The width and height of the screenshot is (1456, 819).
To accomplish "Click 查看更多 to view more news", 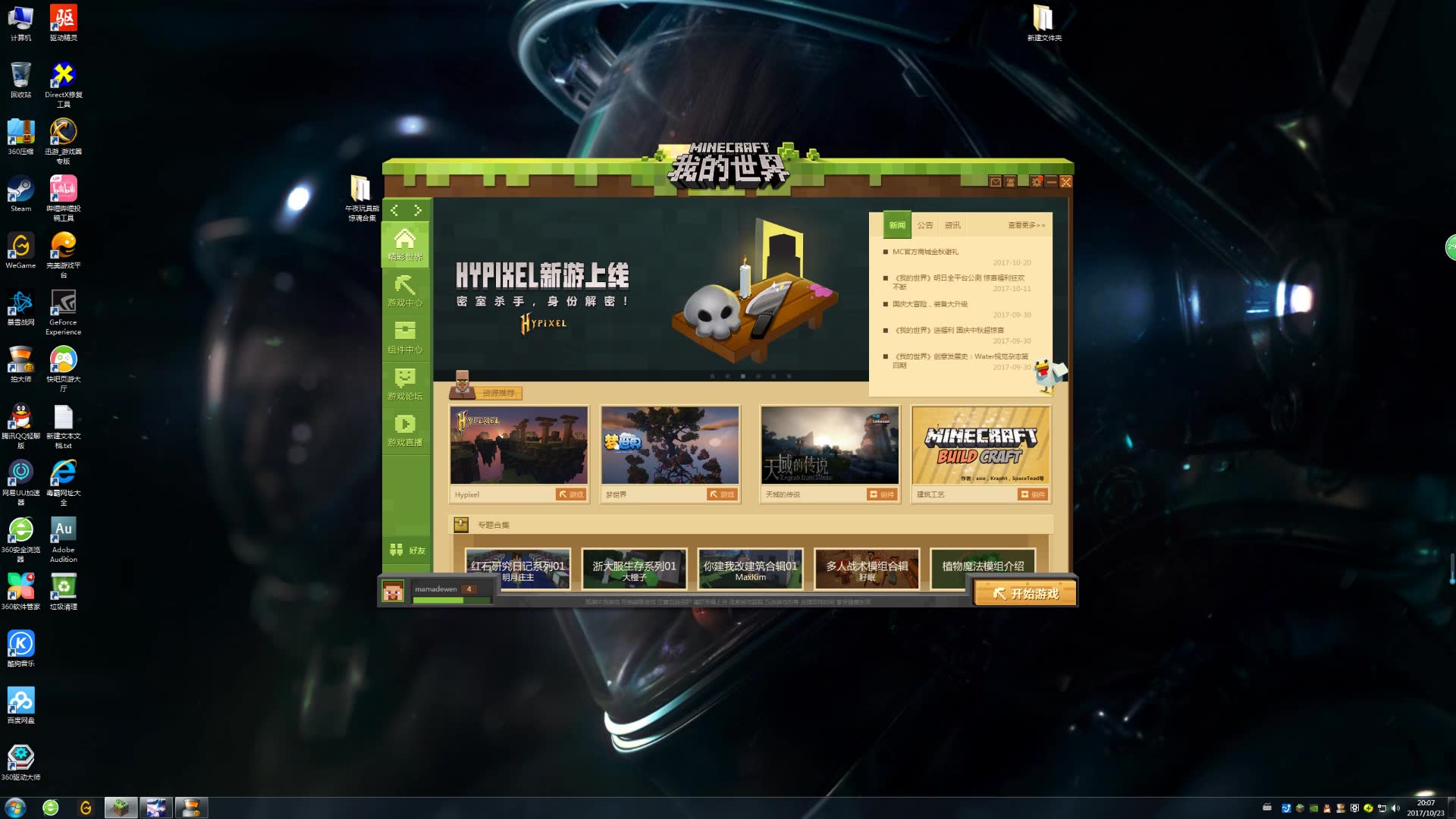I will click(1026, 225).
